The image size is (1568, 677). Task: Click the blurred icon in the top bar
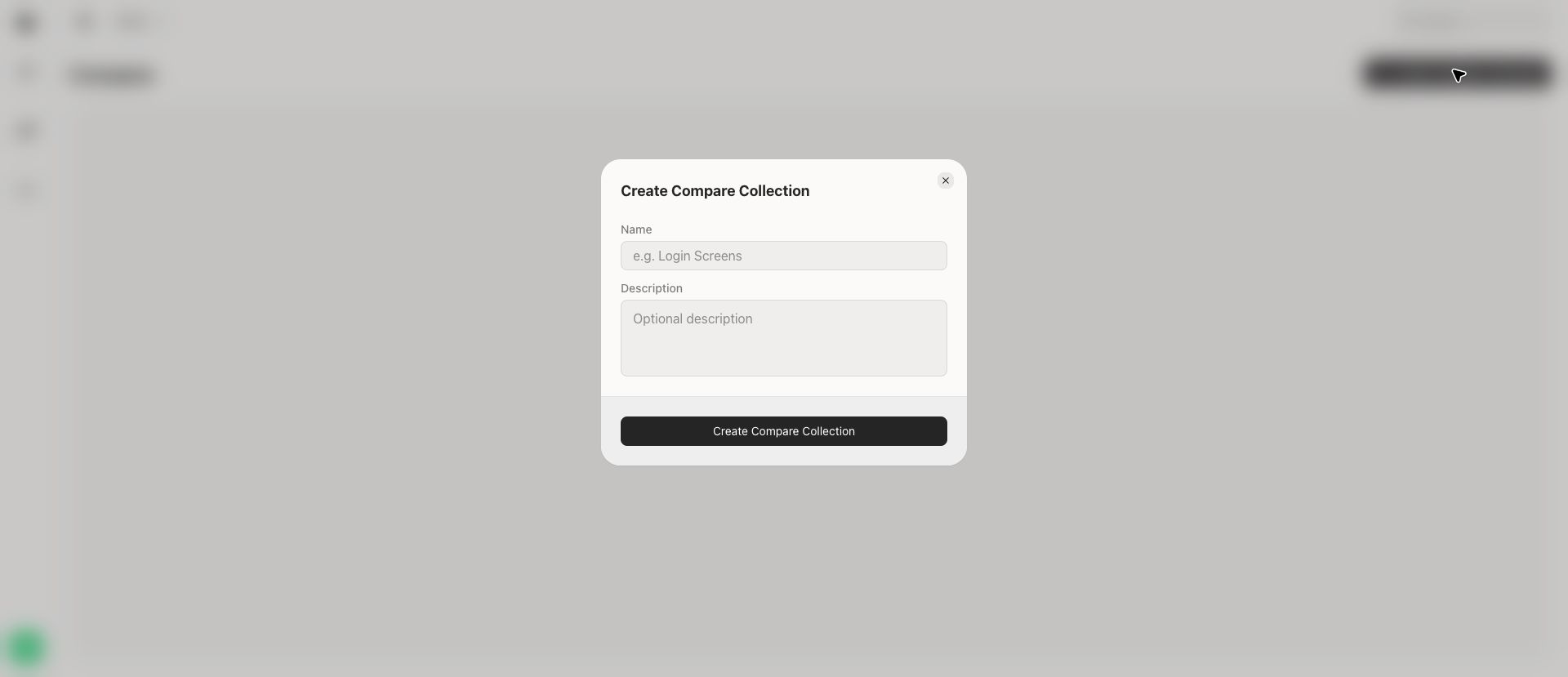tap(85, 23)
